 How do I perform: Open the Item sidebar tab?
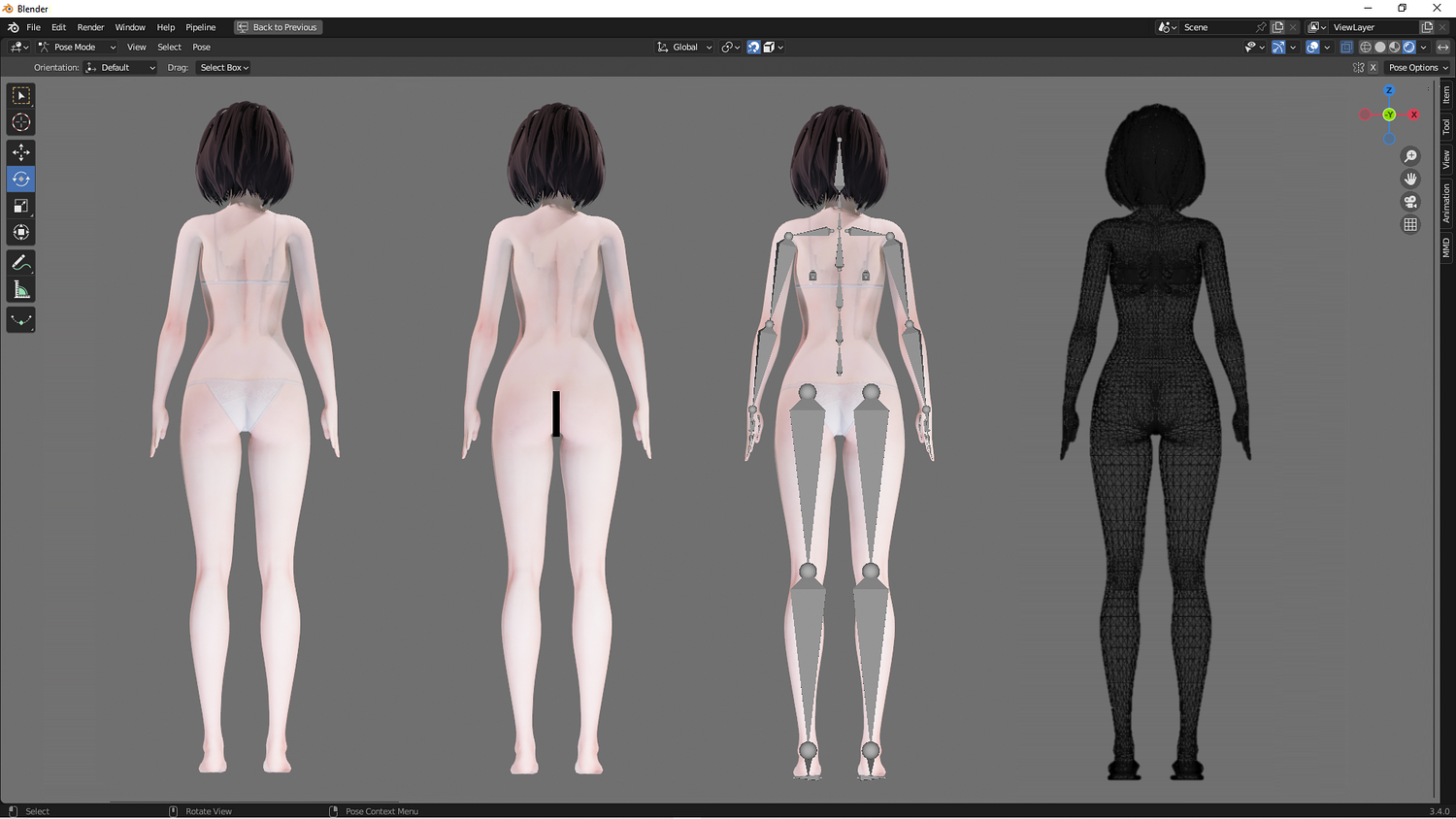click(x=1445, y=94)
